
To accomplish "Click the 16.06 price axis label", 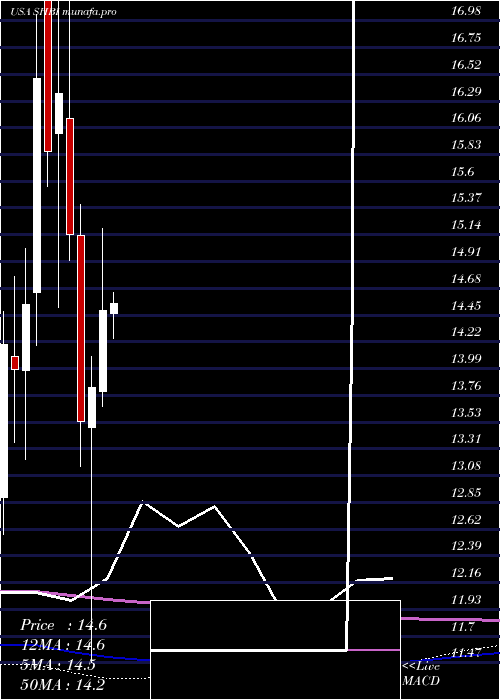I will coord(466,118).
